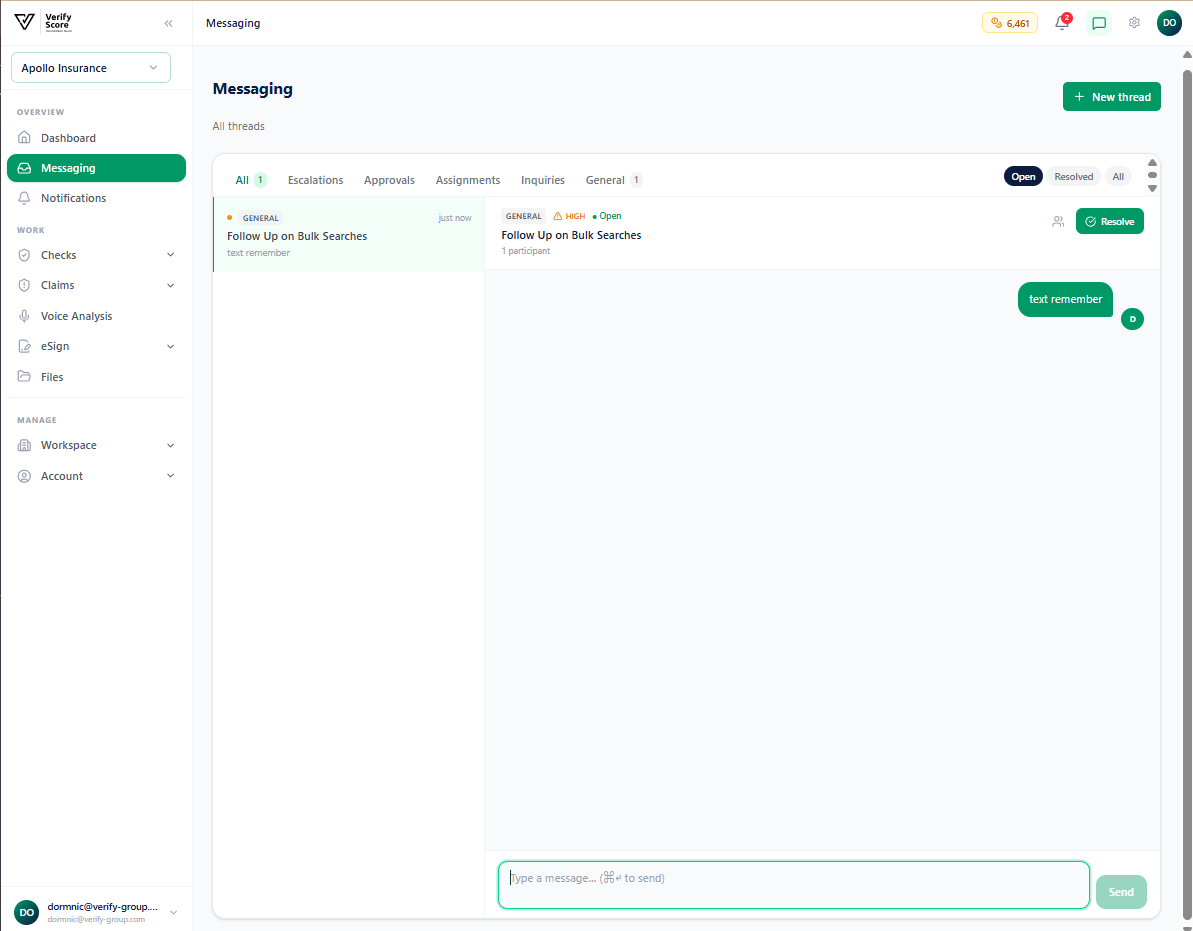Open Voice Analysis page
Image resolution: width=1193 pixels, height=931 pixels.
(96, 316)
